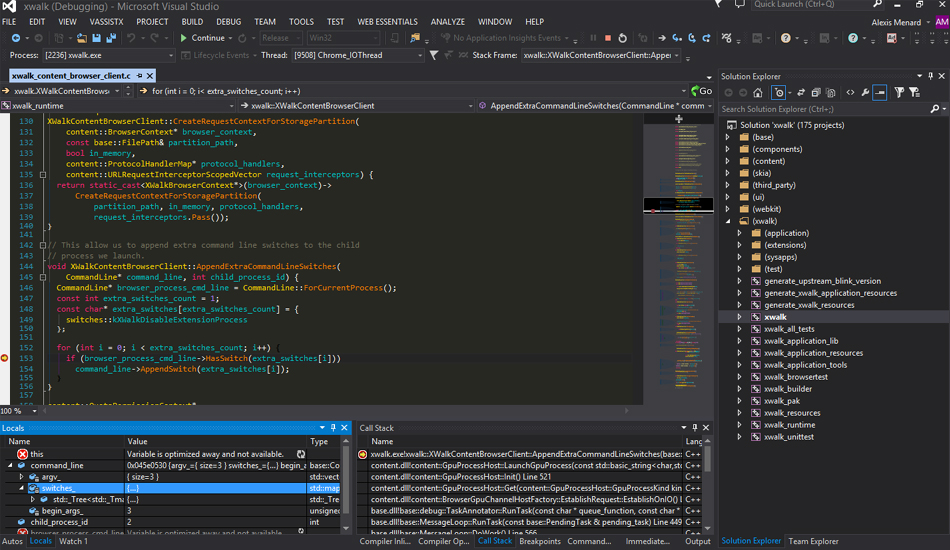This screenshot has height=550, width=950.
Task: Click the Search Solution Explorer field
Action: point(825,109)
